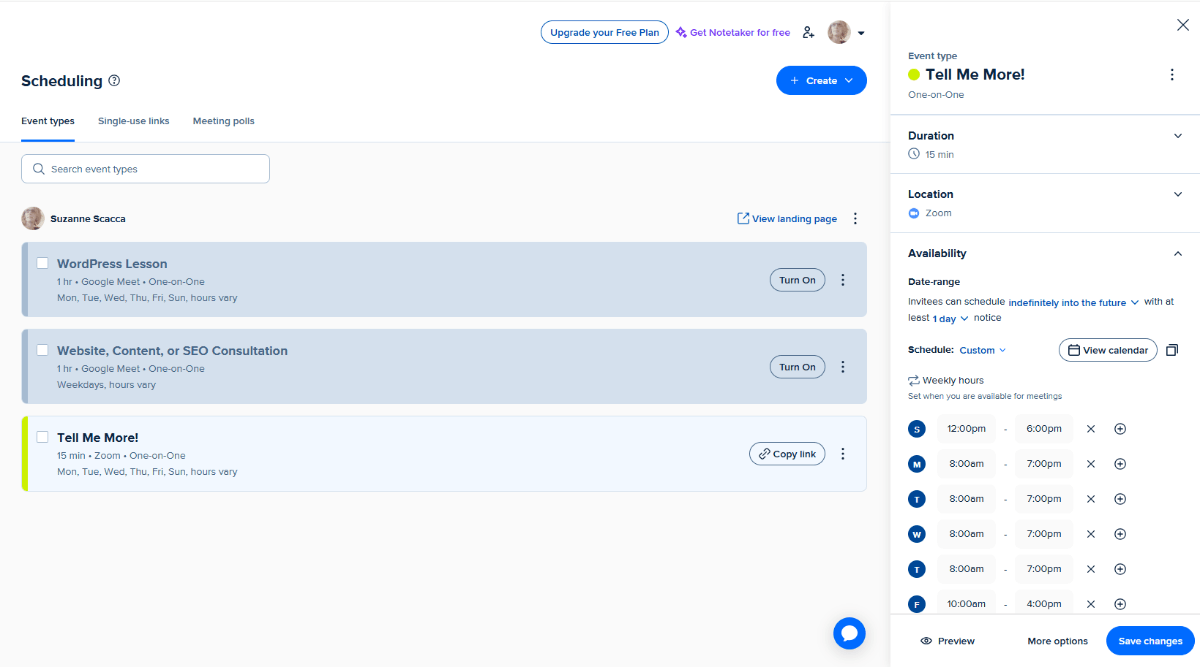Click the yellow-green event color dot

click(914, 75)
